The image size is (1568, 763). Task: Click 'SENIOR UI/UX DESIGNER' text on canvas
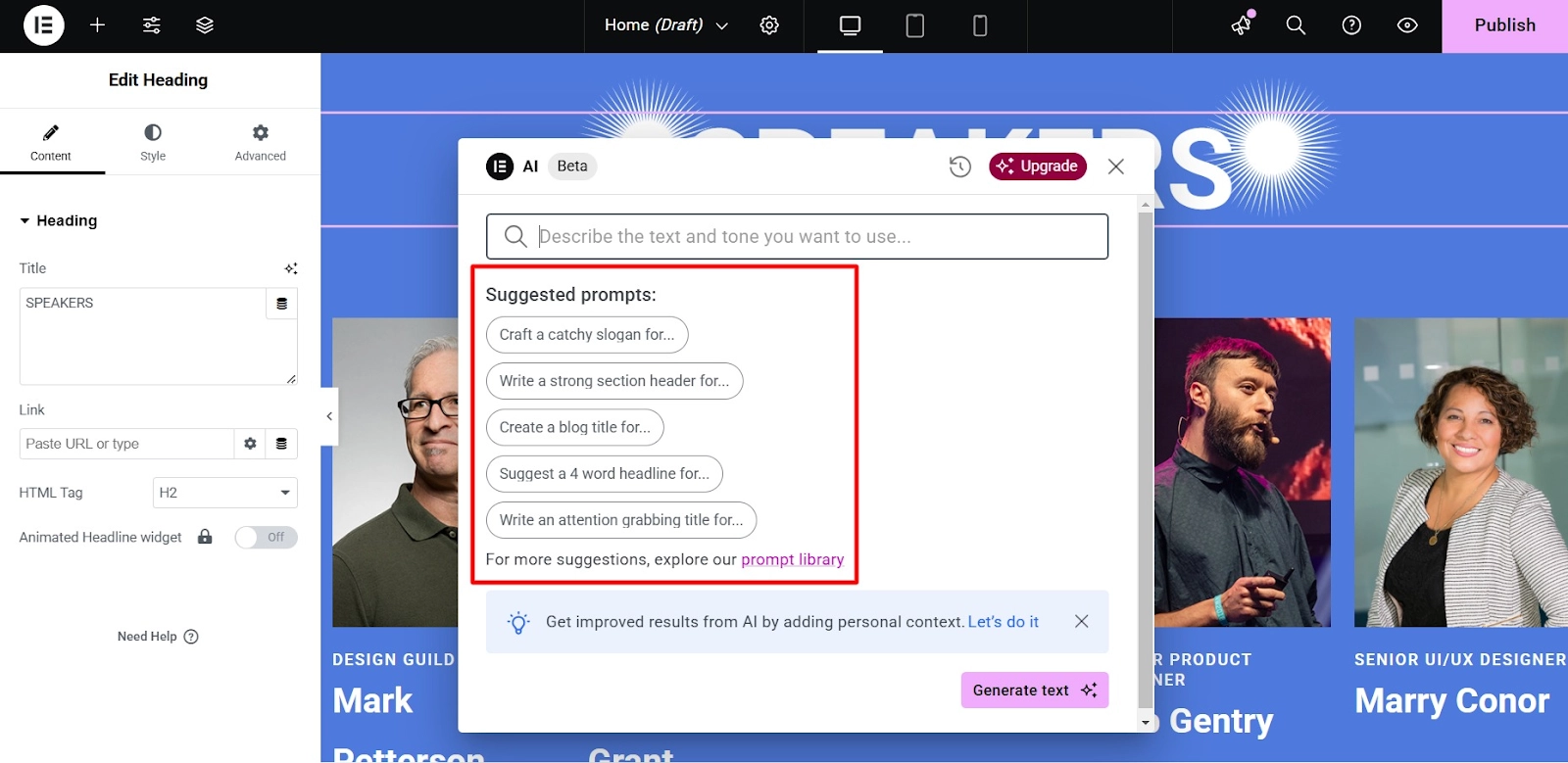tap(1460, 660)
